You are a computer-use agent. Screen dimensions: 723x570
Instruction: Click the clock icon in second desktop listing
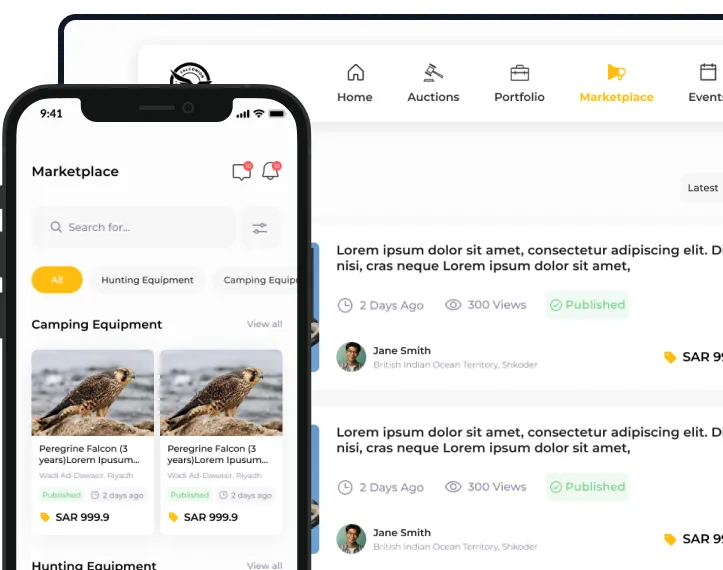point(345,487)
